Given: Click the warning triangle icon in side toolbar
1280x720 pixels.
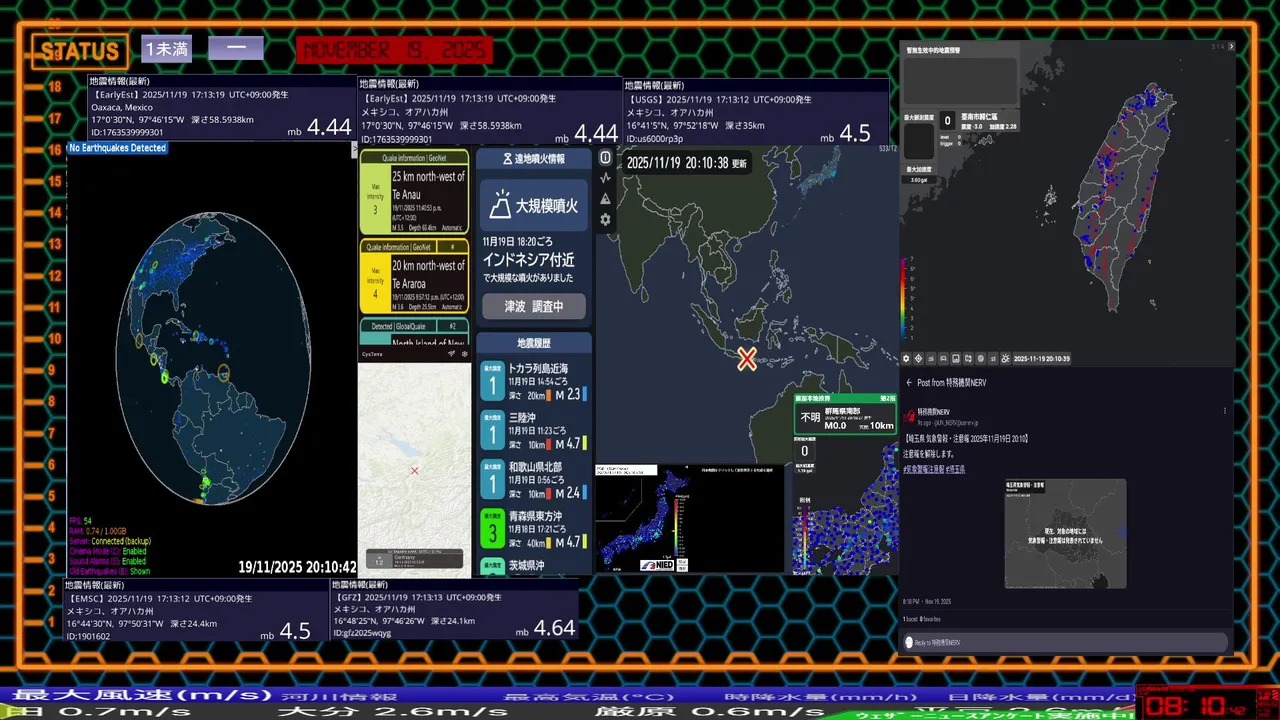Looking at the screenshot, I should pos(605,199).
